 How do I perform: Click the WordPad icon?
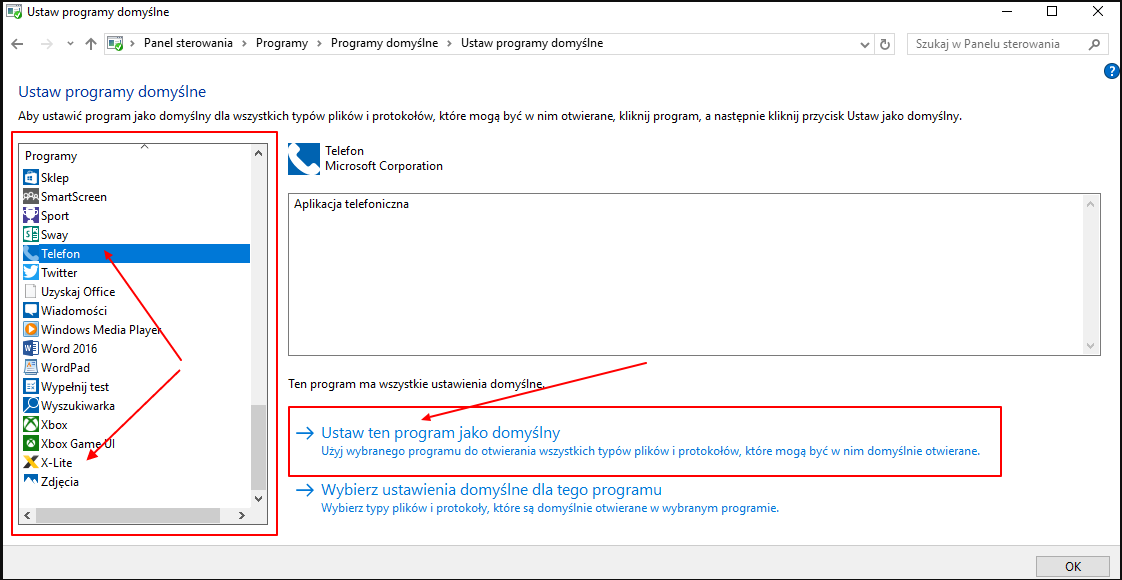pos(31,368)
